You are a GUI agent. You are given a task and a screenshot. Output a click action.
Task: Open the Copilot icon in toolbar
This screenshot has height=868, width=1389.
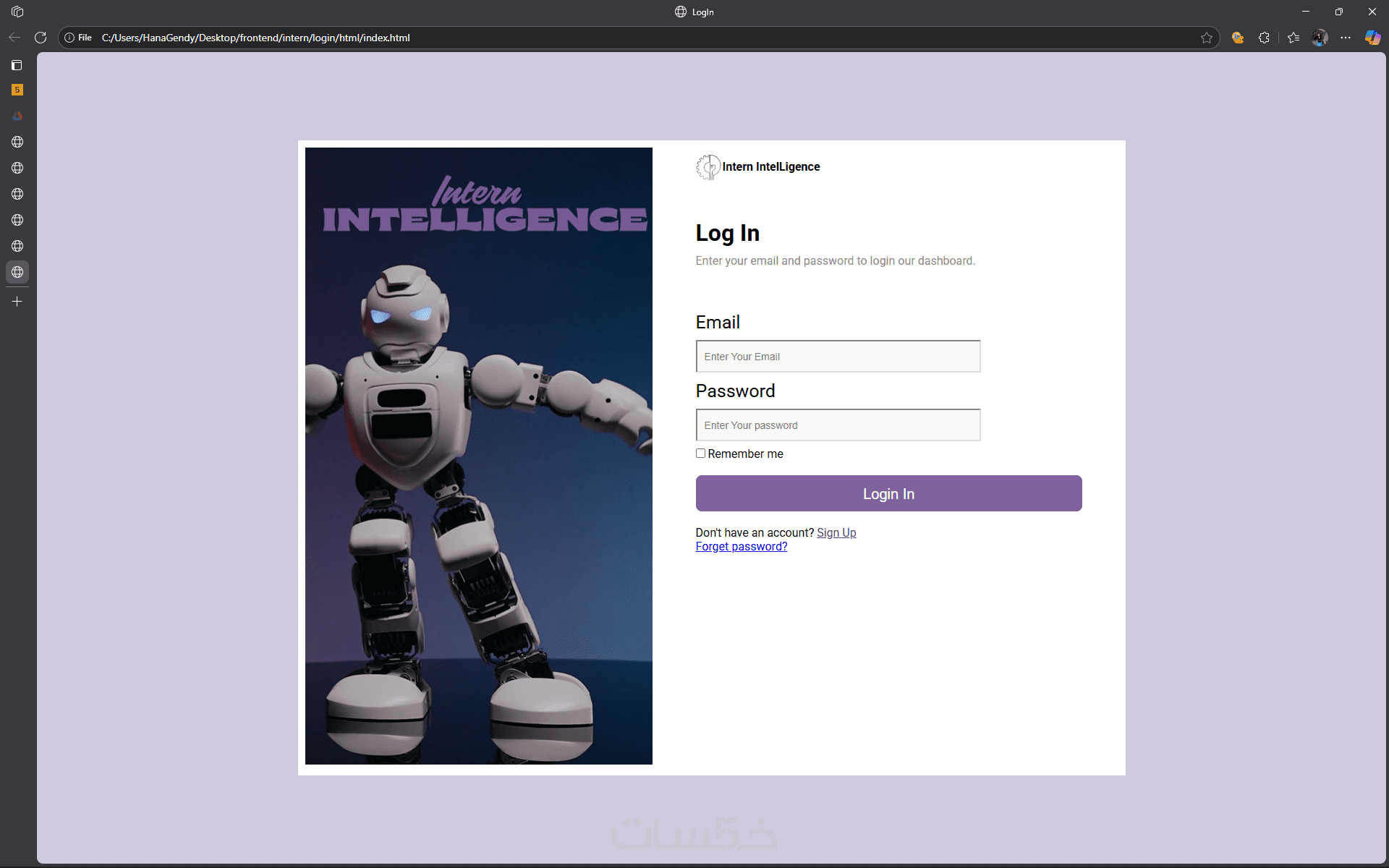(x=1372, y=38)
